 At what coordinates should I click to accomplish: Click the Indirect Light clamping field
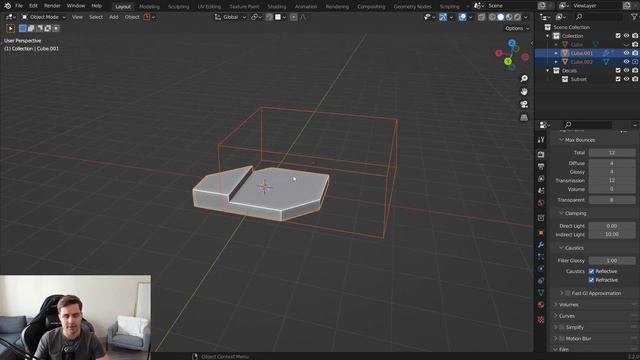point(611,234)
